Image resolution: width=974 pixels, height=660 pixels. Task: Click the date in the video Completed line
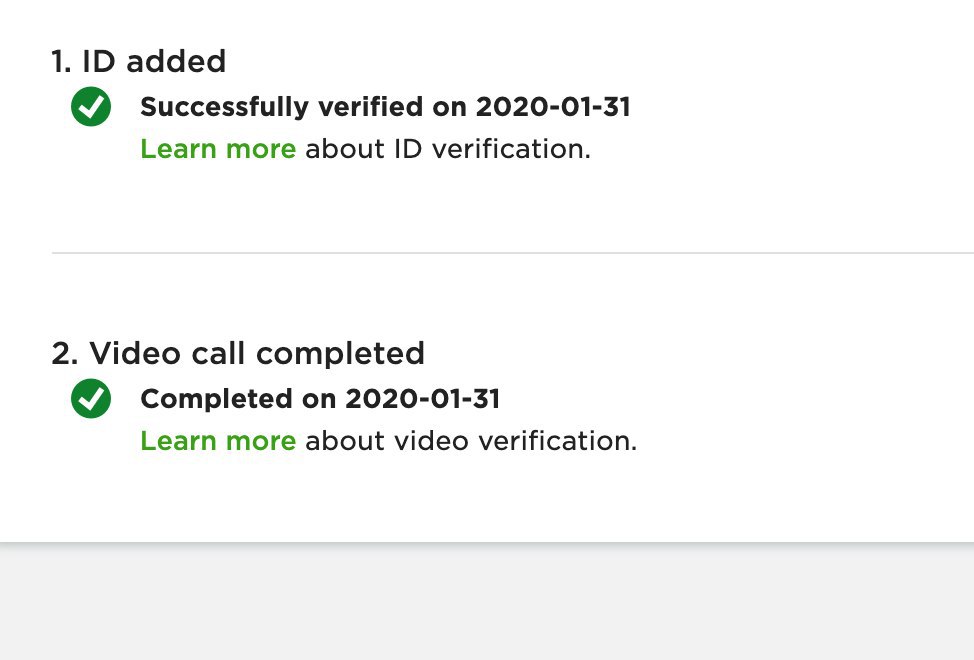422,399
